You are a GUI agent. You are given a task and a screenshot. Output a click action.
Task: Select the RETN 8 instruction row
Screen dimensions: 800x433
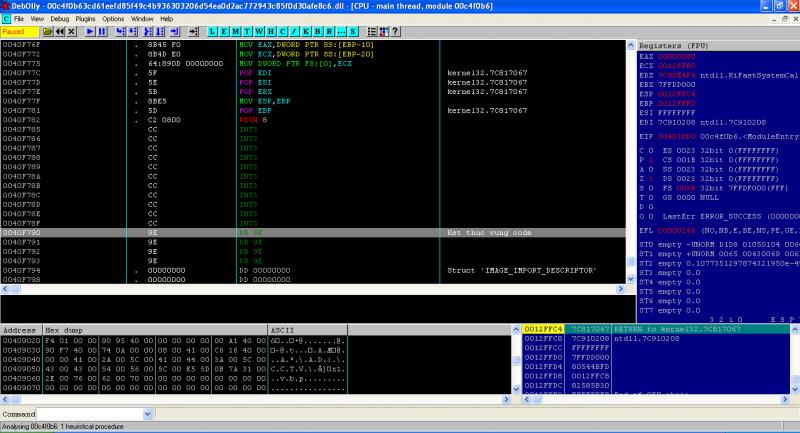(x=313, y=120)
